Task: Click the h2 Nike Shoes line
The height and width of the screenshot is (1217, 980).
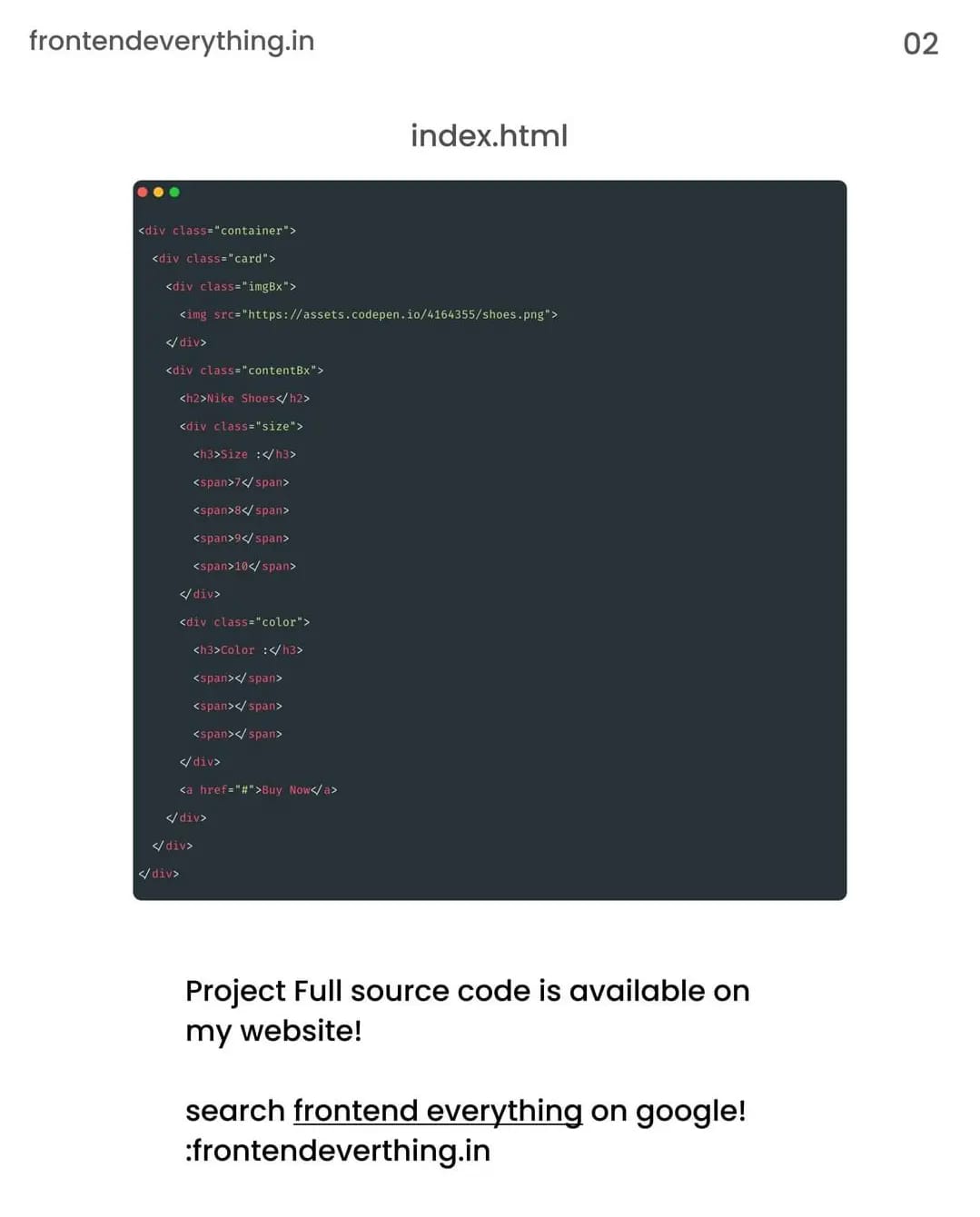Action: (244, 399)
